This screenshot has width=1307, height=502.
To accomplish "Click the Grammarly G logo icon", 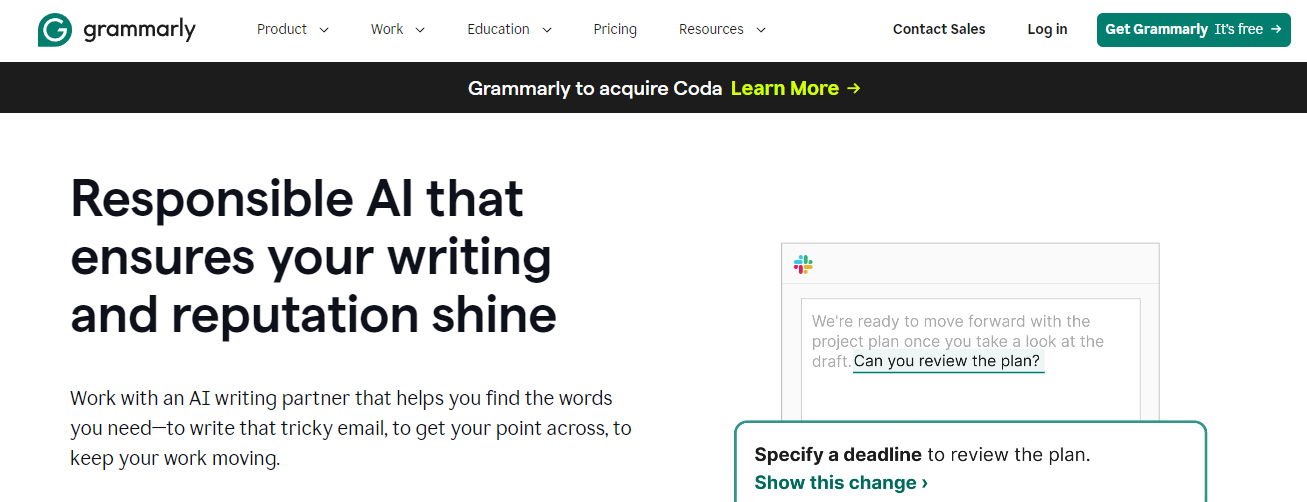I will coord(55,30).
